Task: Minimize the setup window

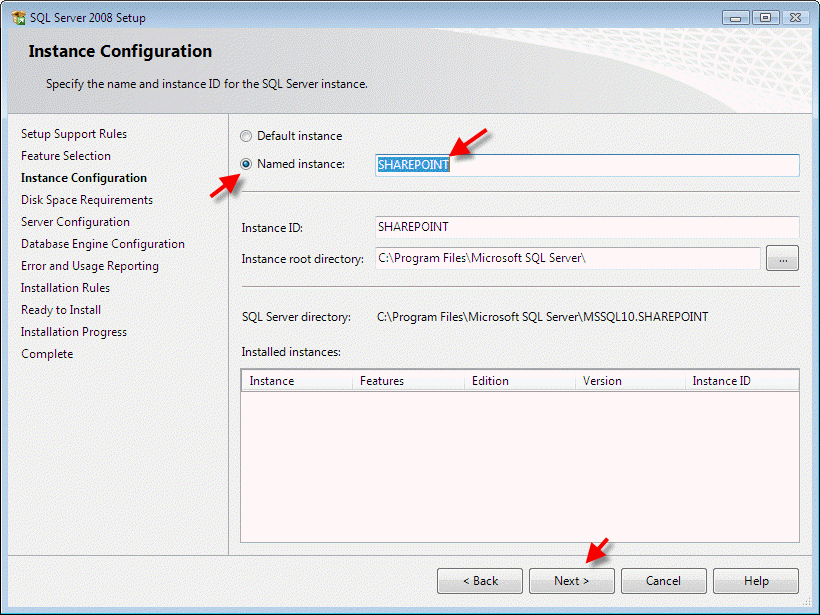Action: click(736, 18)
